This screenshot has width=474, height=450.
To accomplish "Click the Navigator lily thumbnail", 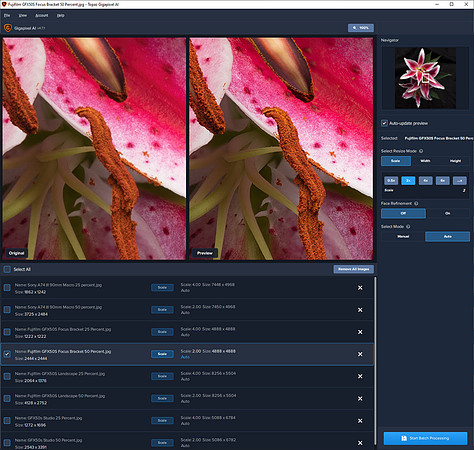I will click(425, 78).
